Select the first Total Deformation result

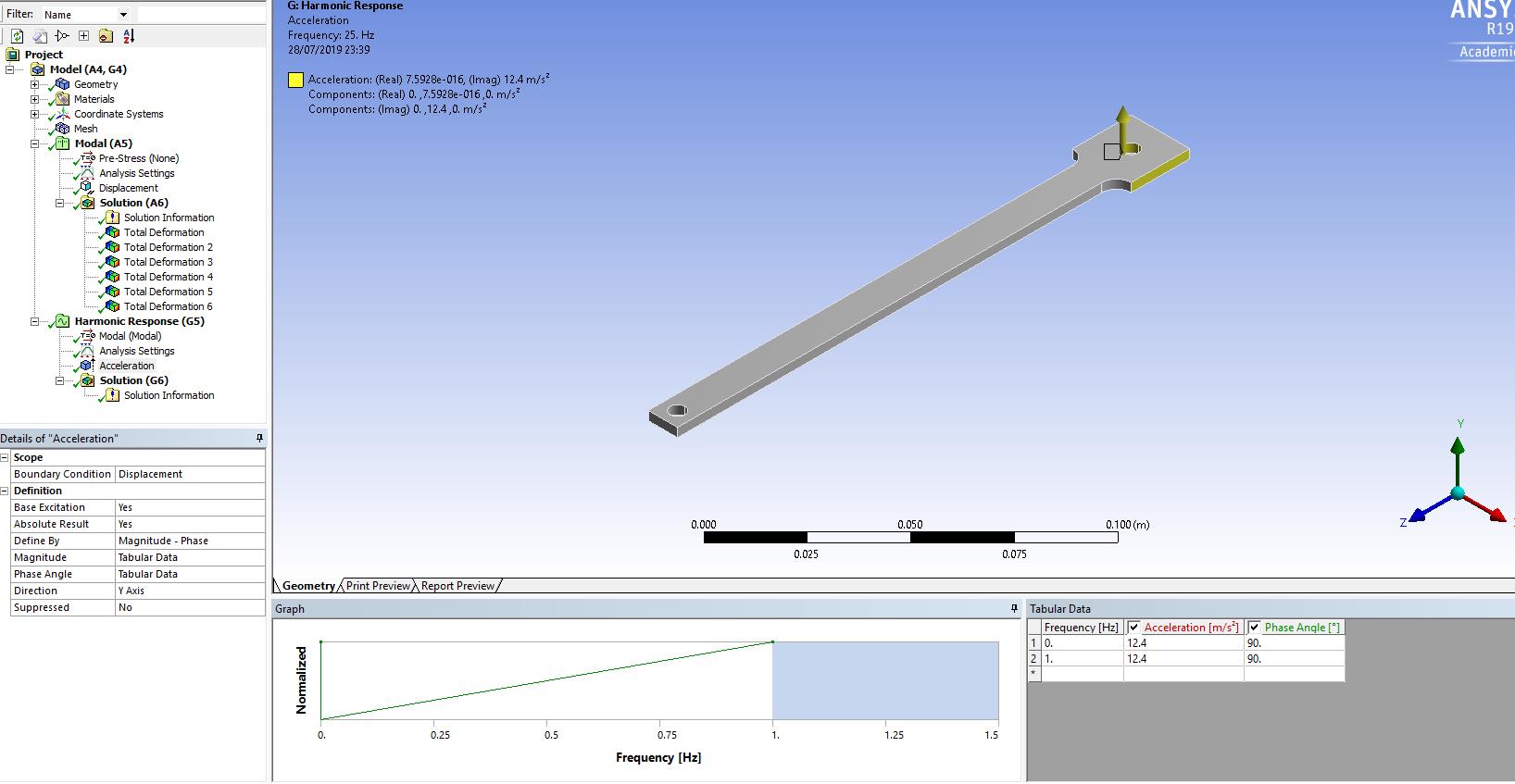tap(164, 232)
